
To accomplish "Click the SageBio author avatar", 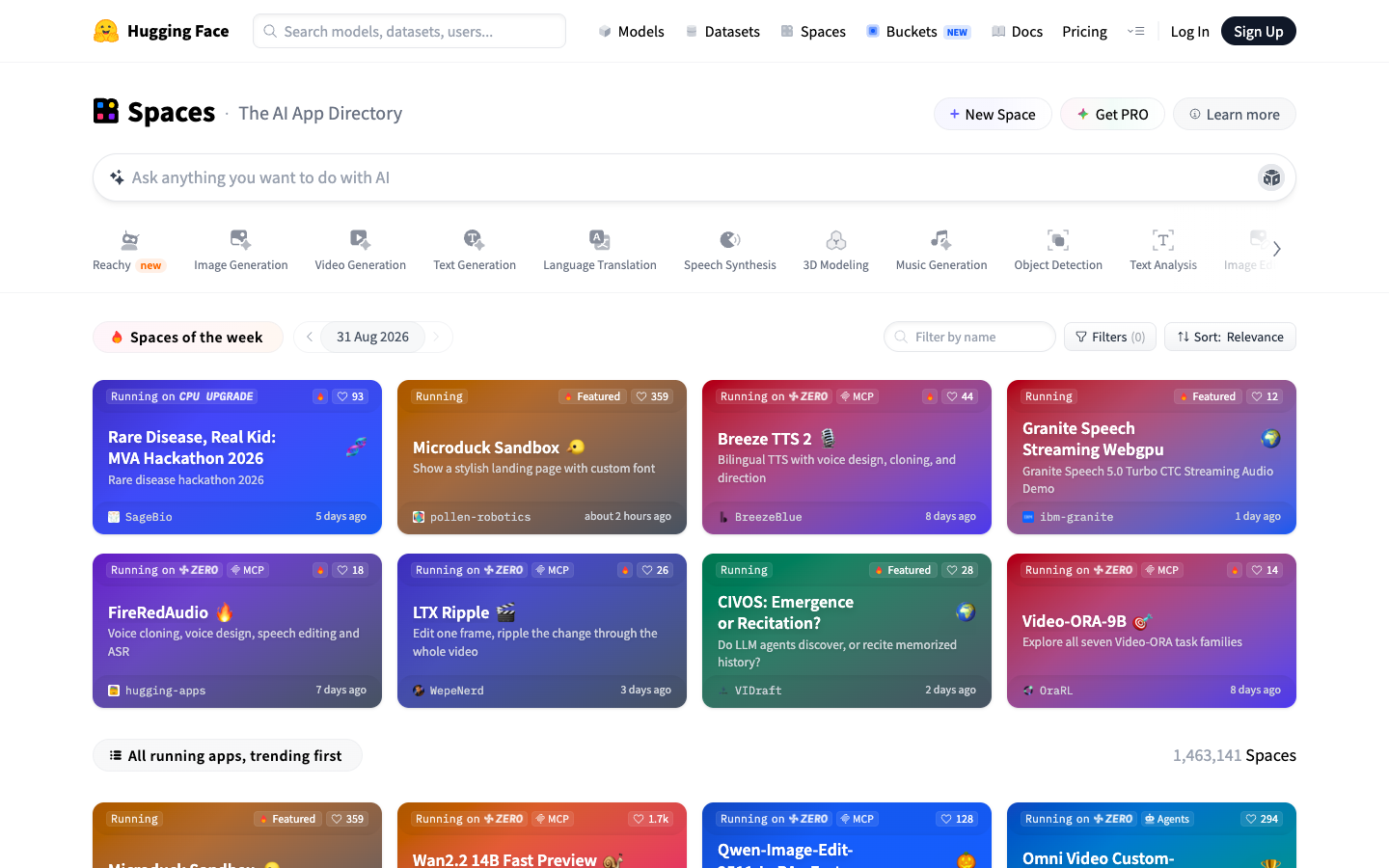I will pyautogui.click(x=114, y=517).
